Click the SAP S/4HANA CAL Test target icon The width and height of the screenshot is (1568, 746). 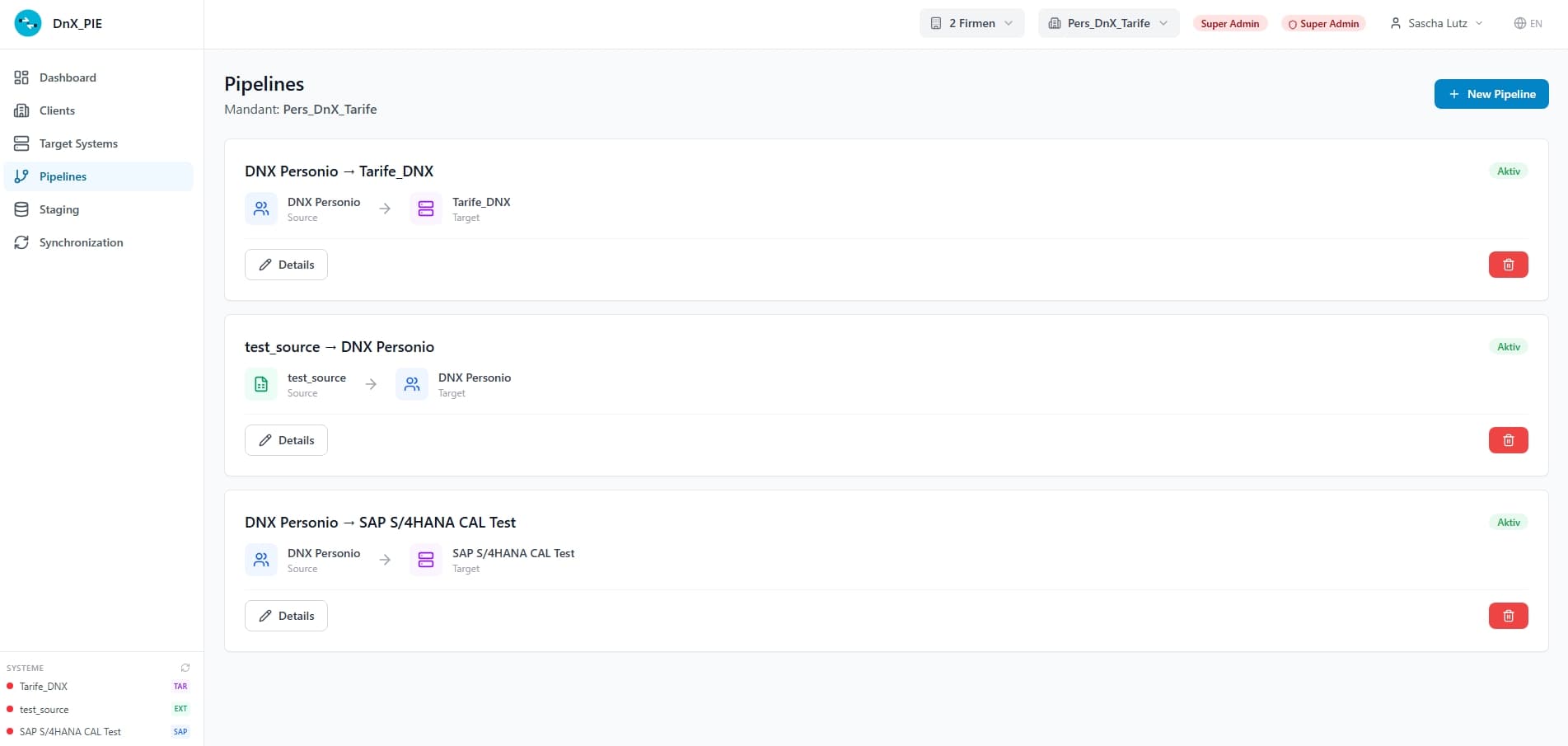426,560
